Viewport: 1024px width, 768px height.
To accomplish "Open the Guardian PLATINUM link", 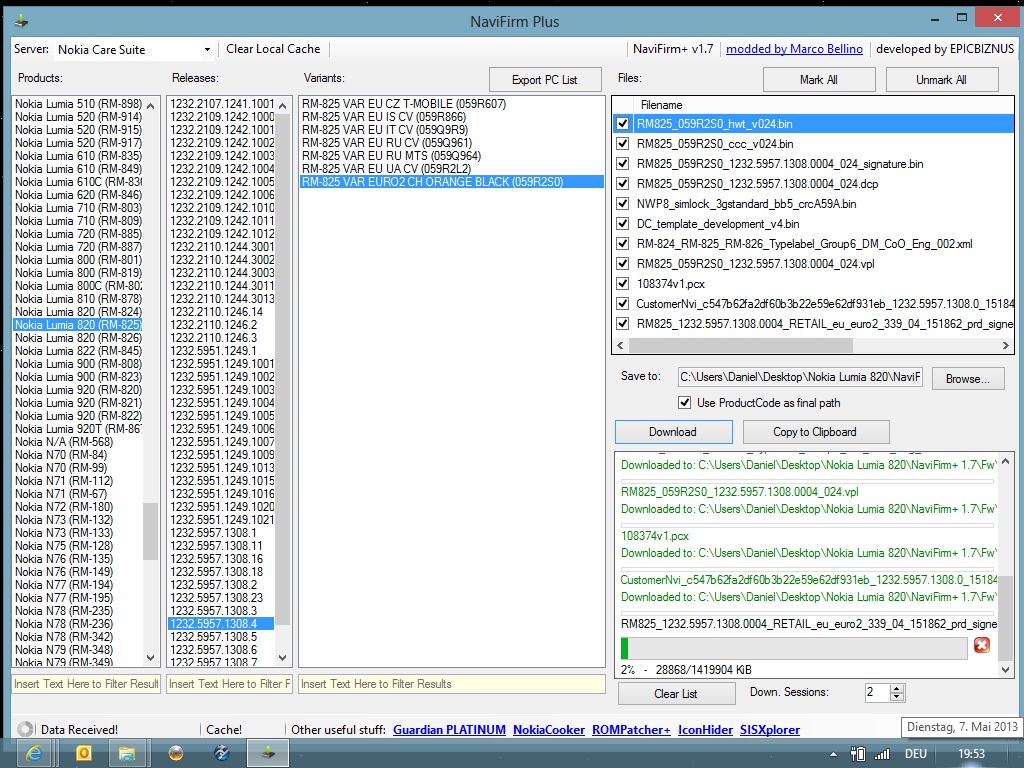I will [449, 729].
